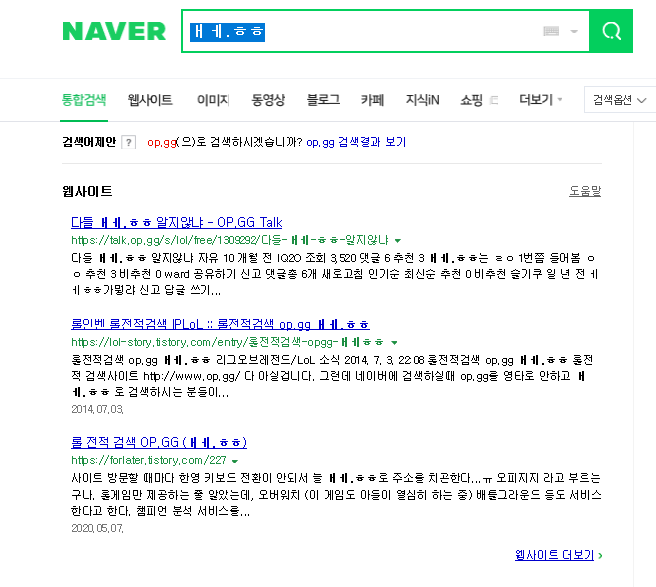Open the 검색옵션 dropdown
This screenshot has width=656, height=587.
(620, 100)
